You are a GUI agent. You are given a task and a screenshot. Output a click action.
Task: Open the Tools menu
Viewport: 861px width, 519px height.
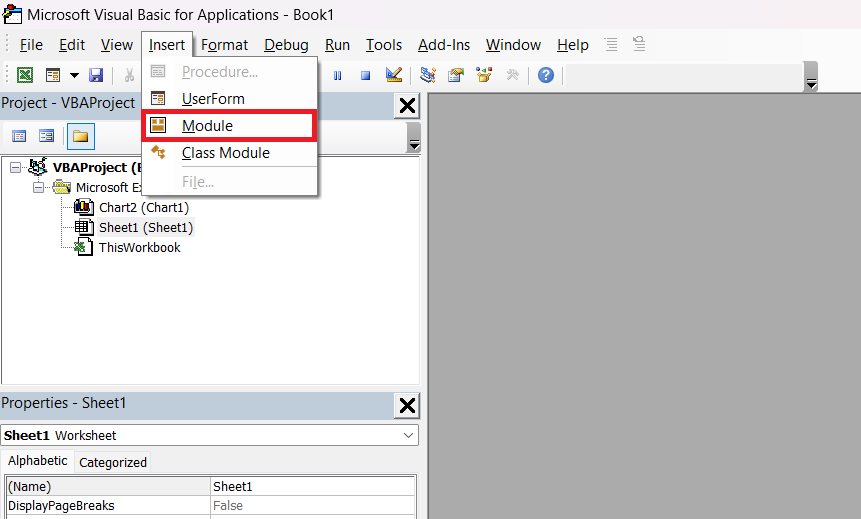(384, 45)
